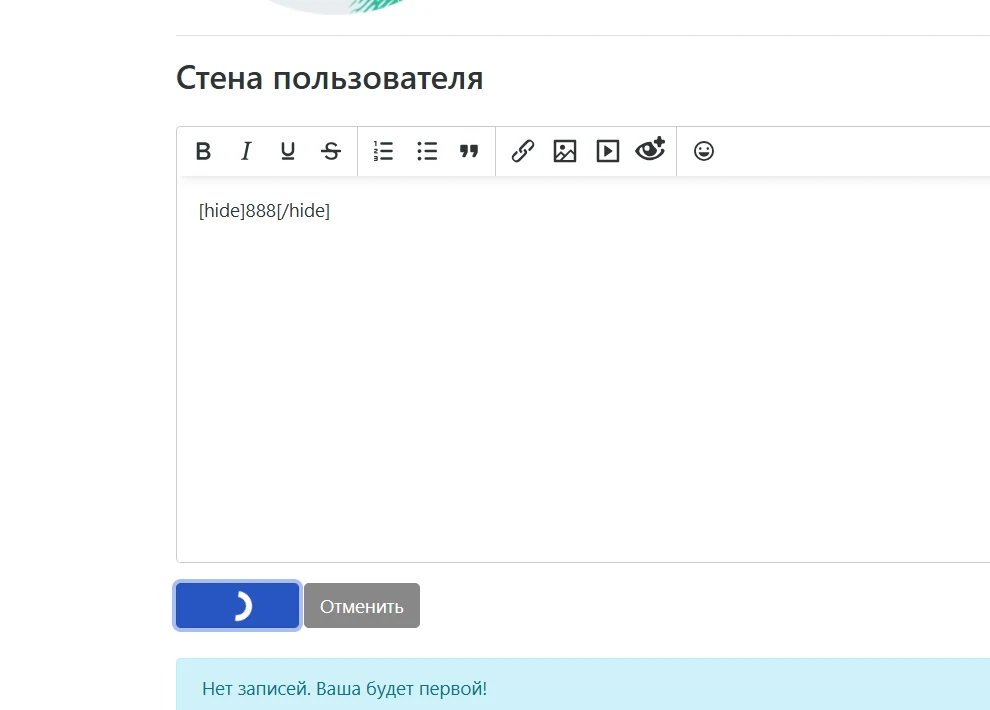Apply strikethrough formatting
The height and width of the screenshot is (710, 990).
point(331,151)
